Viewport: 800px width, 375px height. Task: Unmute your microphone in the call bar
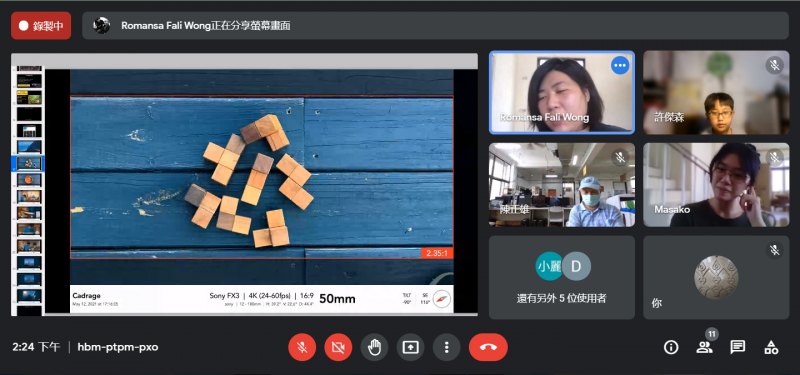302,347
